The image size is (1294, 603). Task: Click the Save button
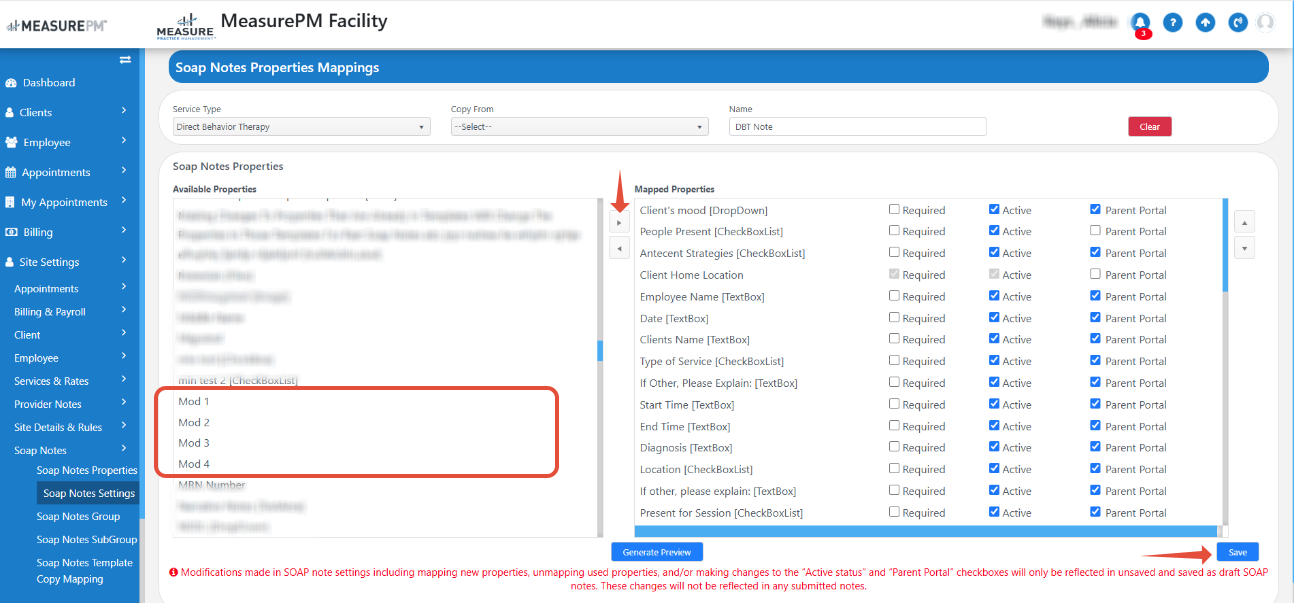(1237, 552)
